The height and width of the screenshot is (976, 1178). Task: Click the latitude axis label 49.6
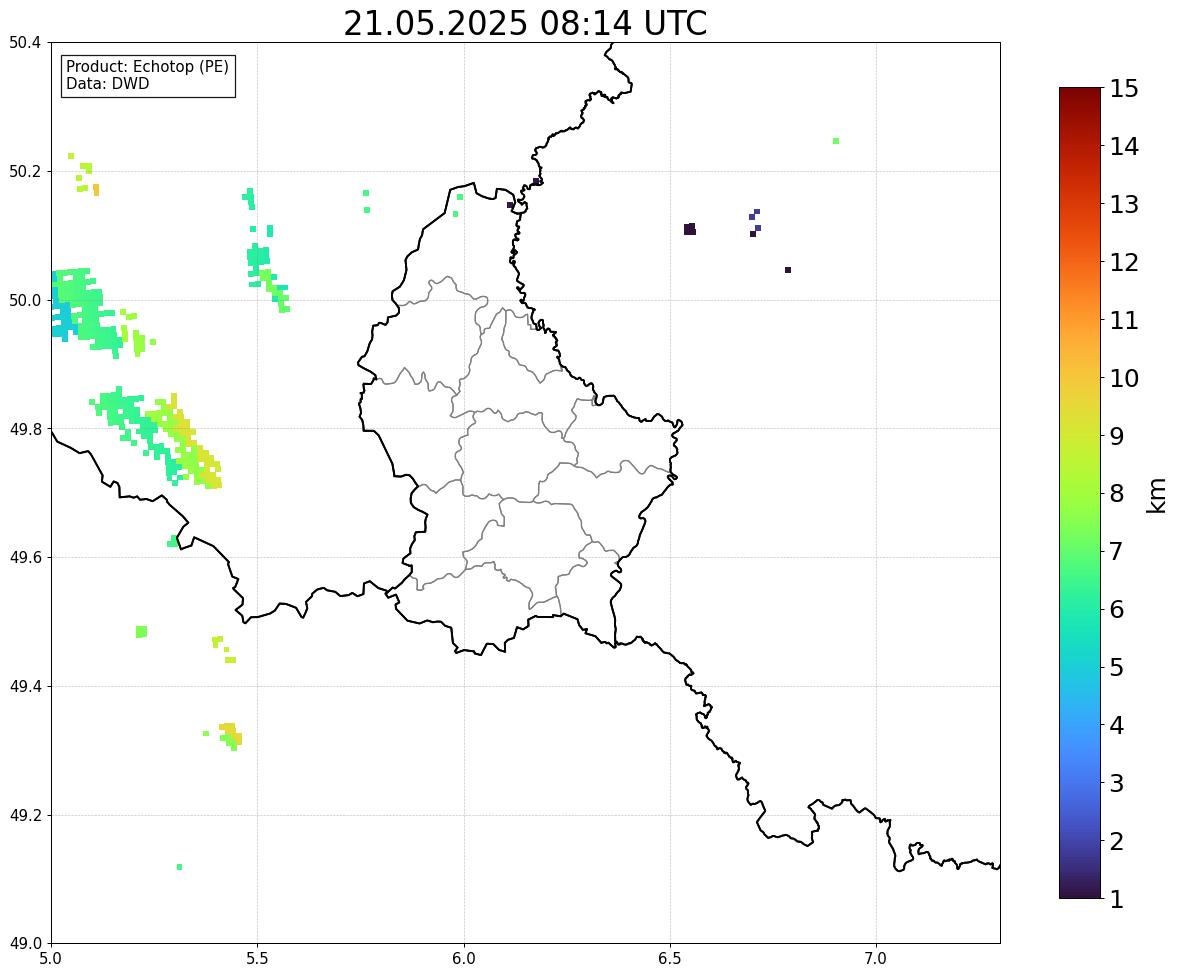(26, 557)
